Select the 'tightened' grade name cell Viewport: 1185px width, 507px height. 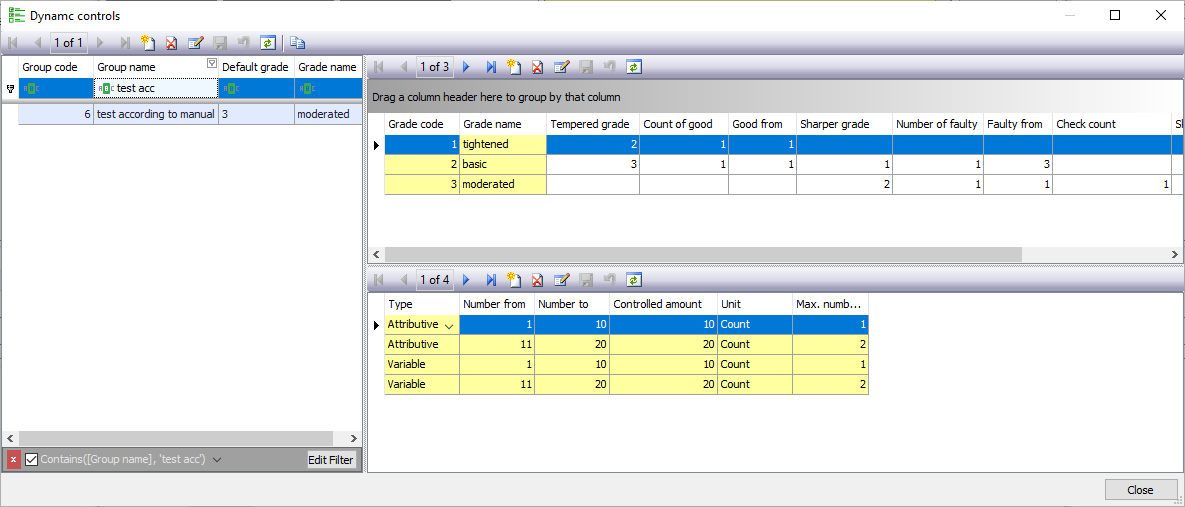[x=503, y=144]
